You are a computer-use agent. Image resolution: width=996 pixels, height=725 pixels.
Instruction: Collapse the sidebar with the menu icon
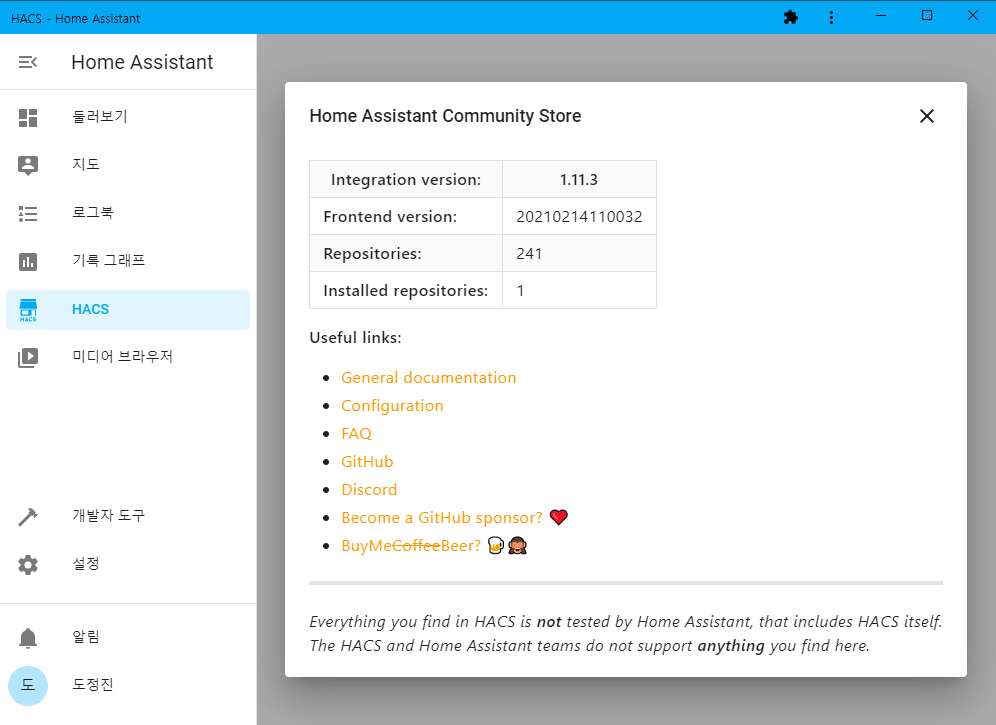point(27,62)
